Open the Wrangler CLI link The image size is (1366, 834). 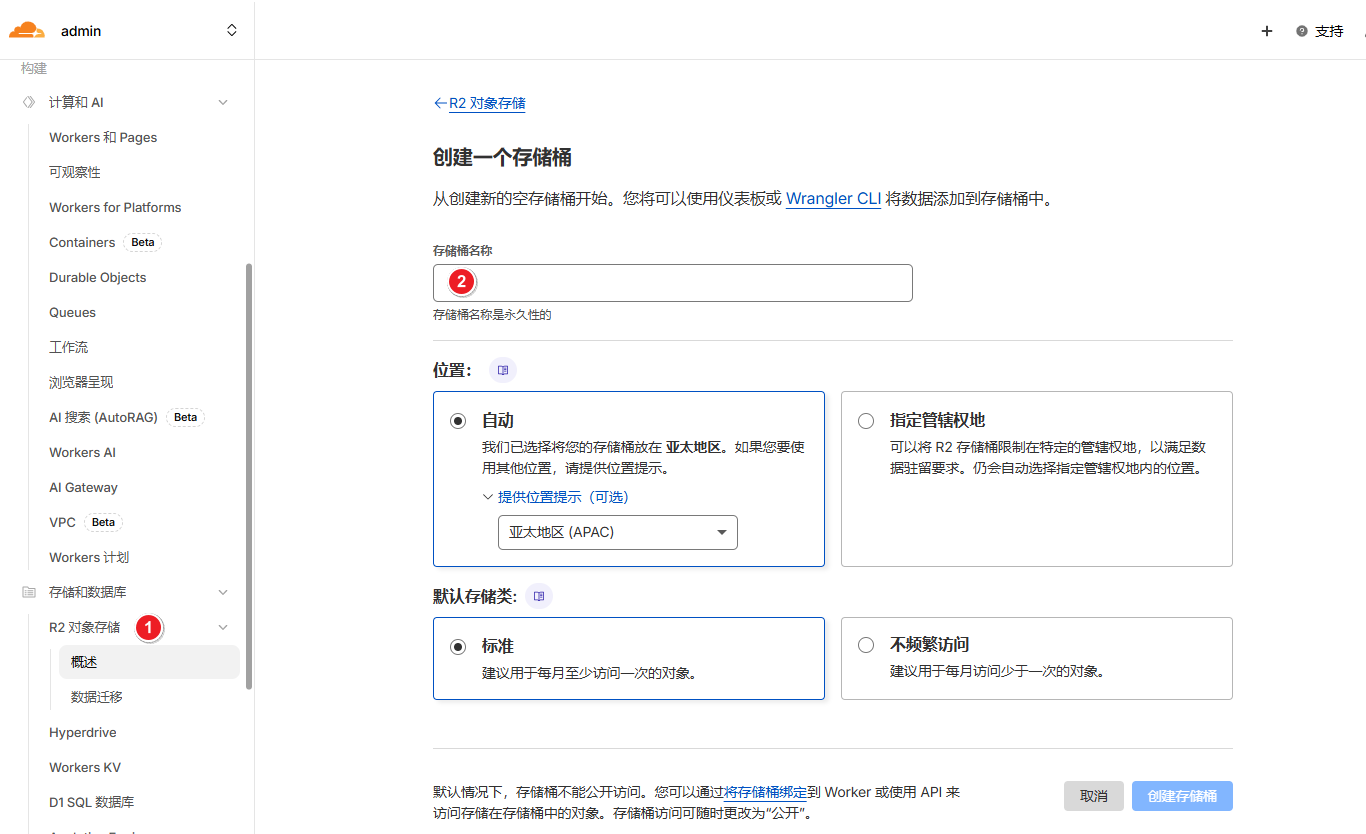click(x=833, y=199)
